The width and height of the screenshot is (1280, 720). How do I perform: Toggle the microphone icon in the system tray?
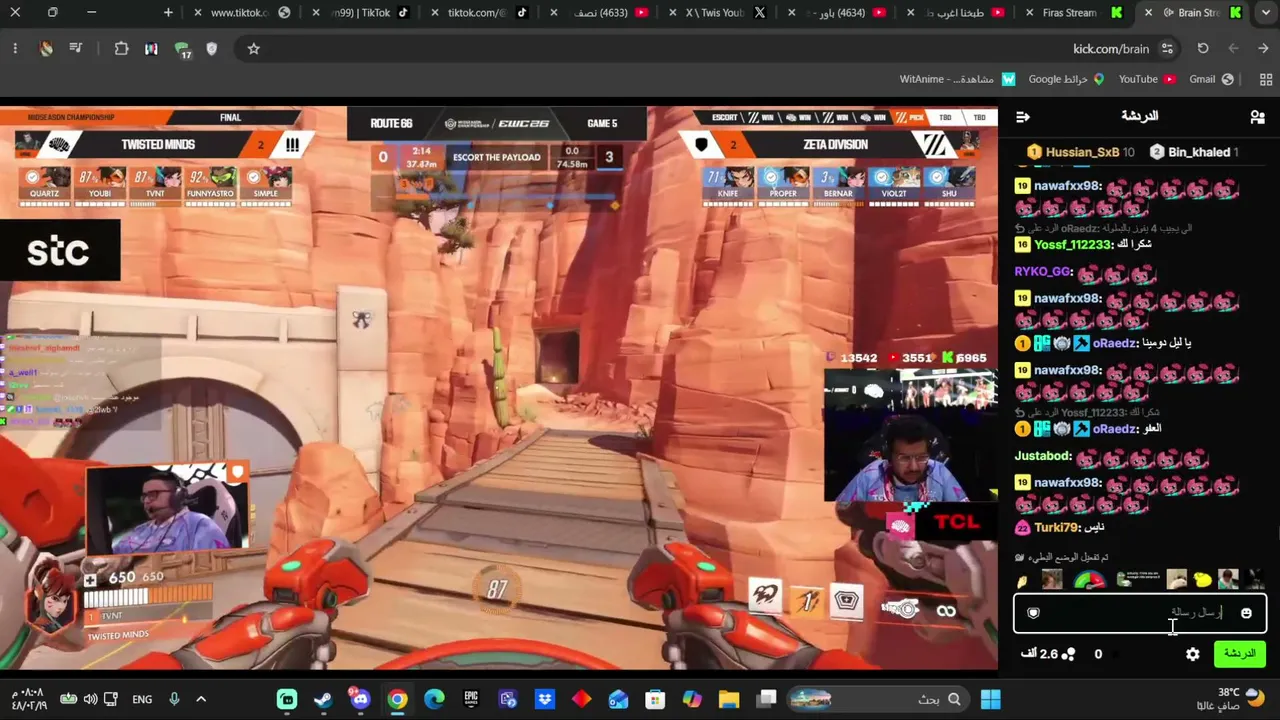point(174,699)
